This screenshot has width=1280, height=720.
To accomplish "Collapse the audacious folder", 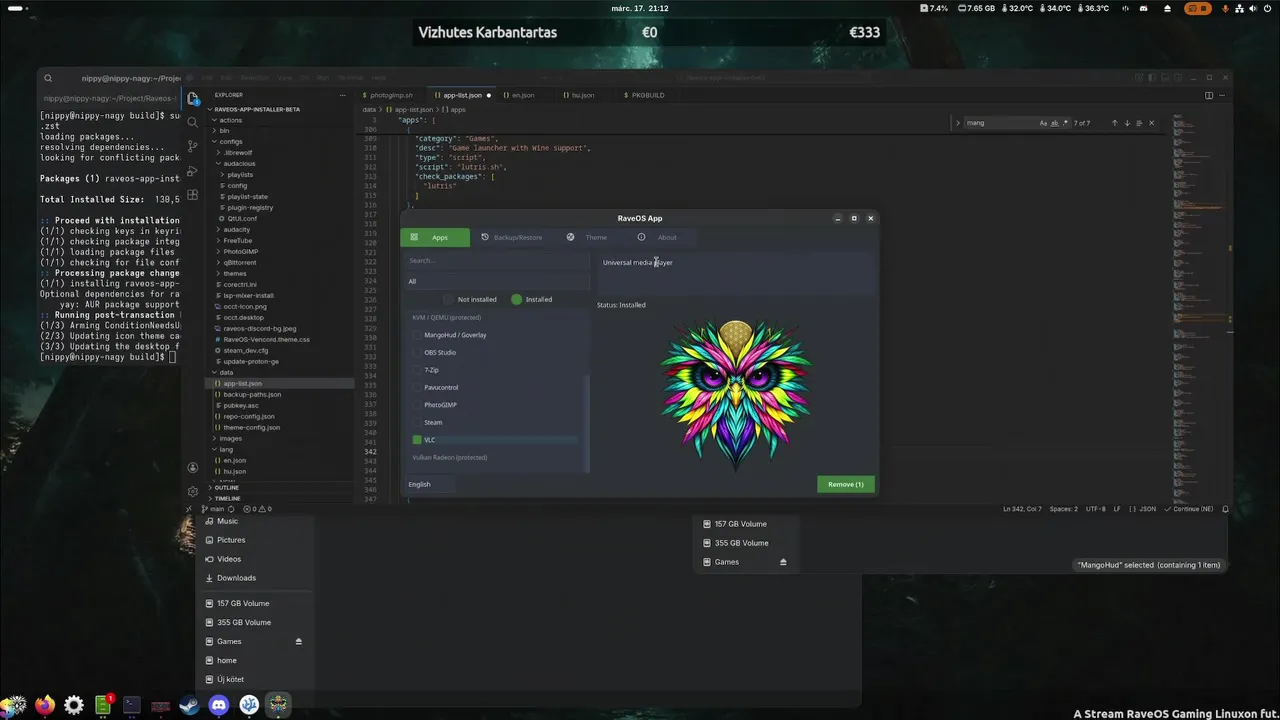I will tap(240, 164).
